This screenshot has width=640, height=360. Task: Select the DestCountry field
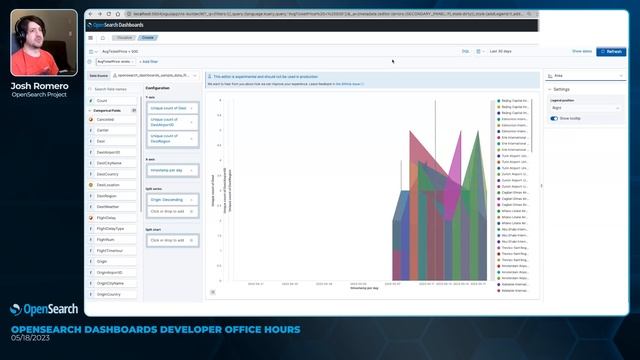click(112, 174)
